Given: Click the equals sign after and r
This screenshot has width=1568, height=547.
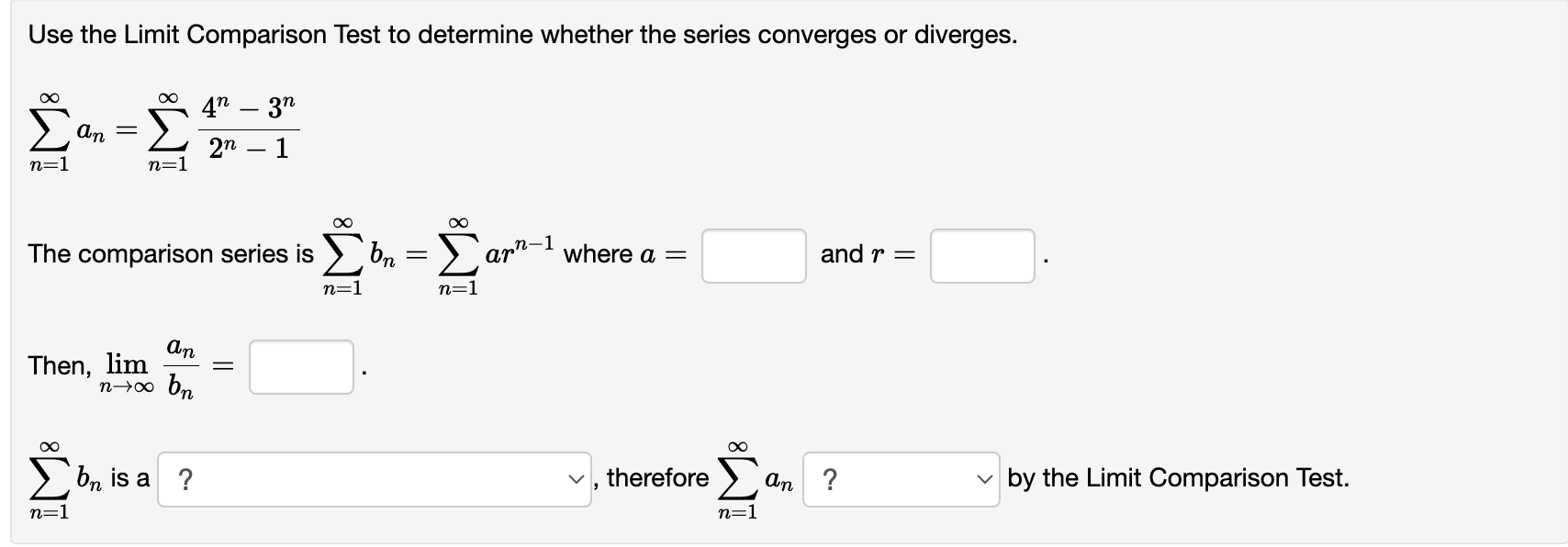Looking at the screenshot, I should (907, 256).
